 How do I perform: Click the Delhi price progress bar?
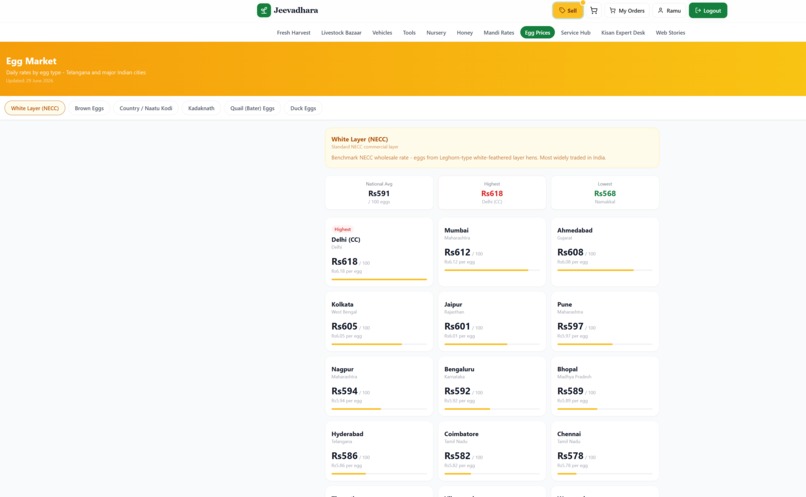tap(379, 279)
